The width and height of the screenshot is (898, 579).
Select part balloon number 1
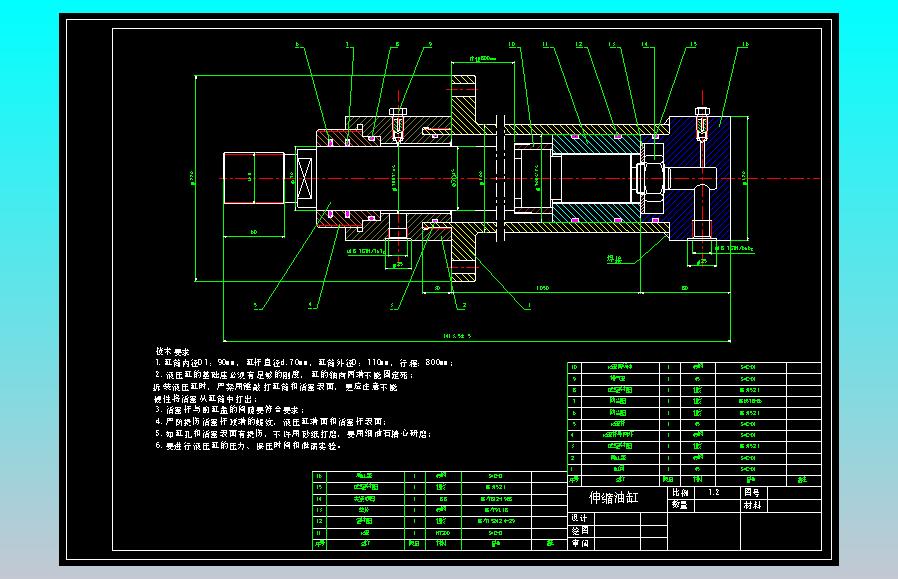click(529, 306)
